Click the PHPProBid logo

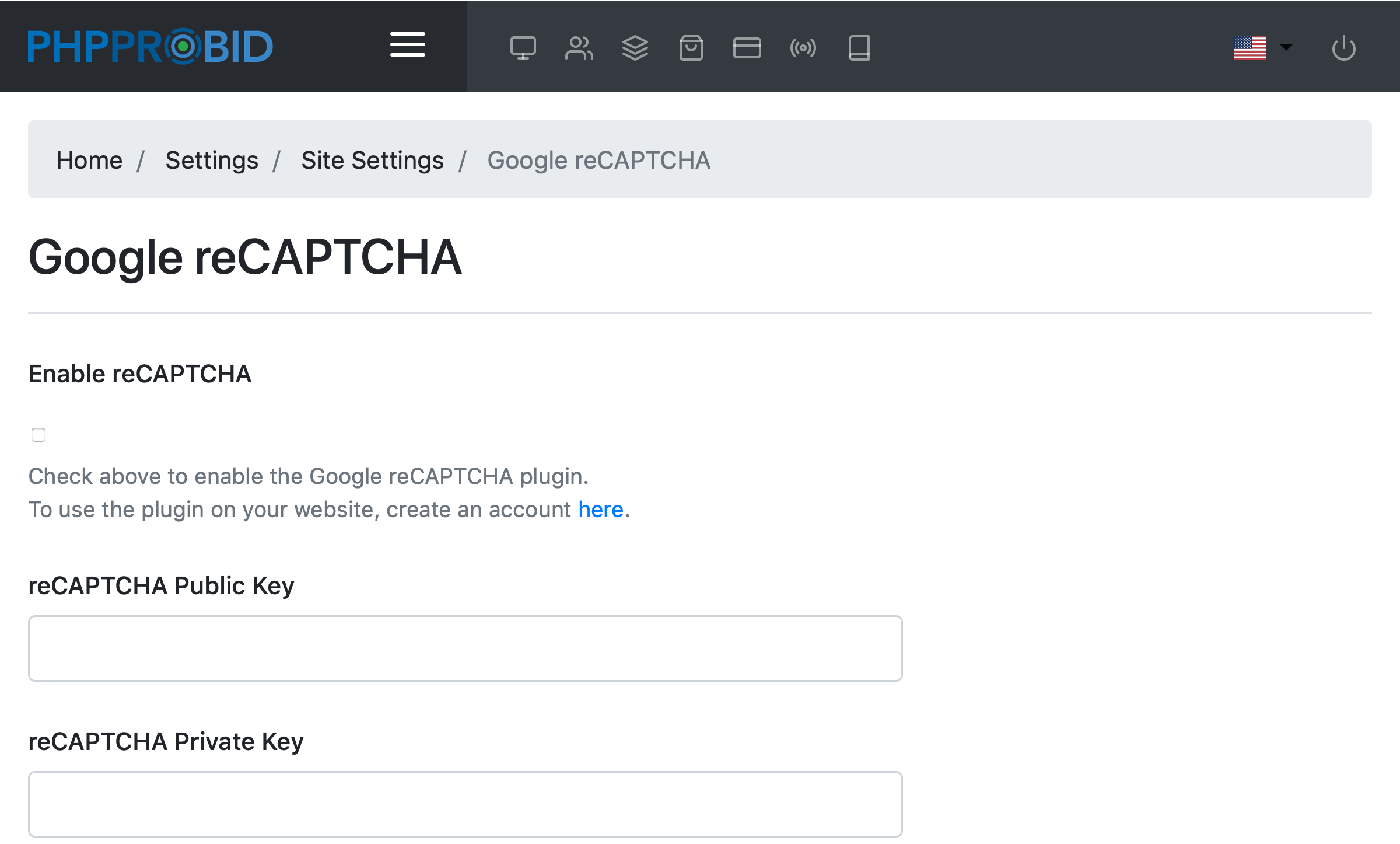(150, 46)
